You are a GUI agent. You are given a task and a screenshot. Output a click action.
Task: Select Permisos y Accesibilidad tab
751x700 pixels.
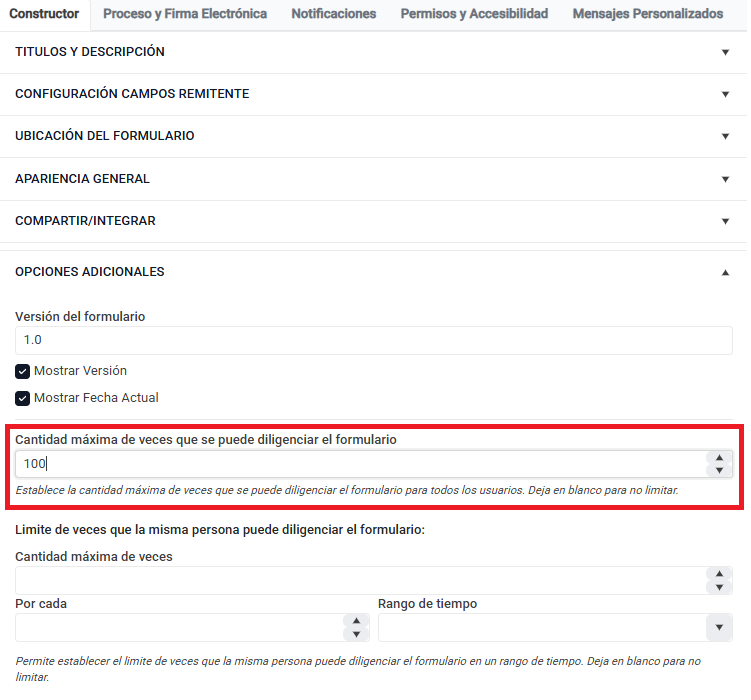[x=474, y=14]
